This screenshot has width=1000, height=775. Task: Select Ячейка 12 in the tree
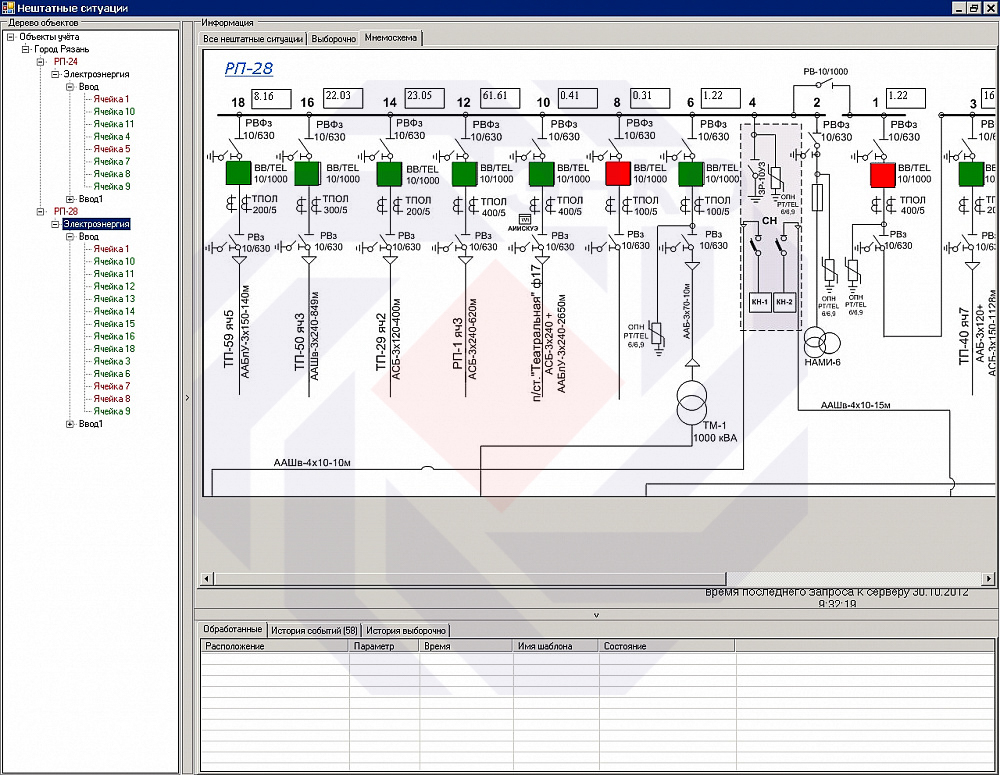[114, 286]
